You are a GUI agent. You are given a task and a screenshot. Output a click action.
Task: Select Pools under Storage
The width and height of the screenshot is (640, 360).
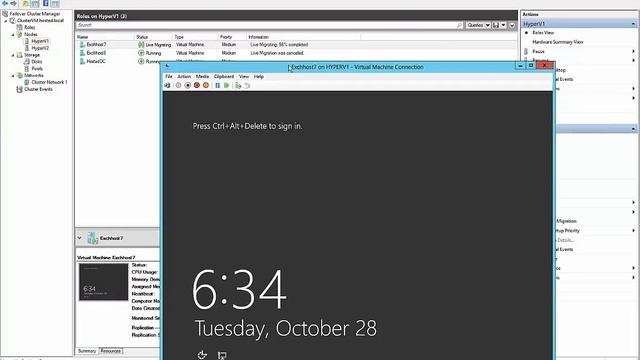point(37,69)
